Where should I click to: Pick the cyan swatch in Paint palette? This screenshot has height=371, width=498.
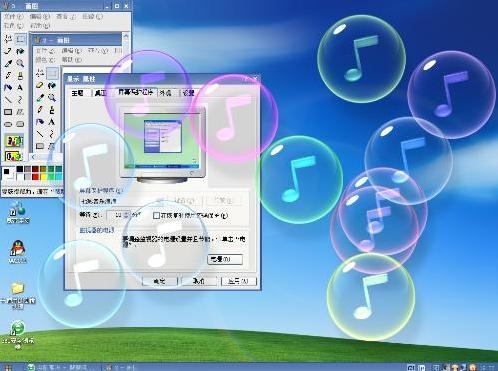pos(59,177)
